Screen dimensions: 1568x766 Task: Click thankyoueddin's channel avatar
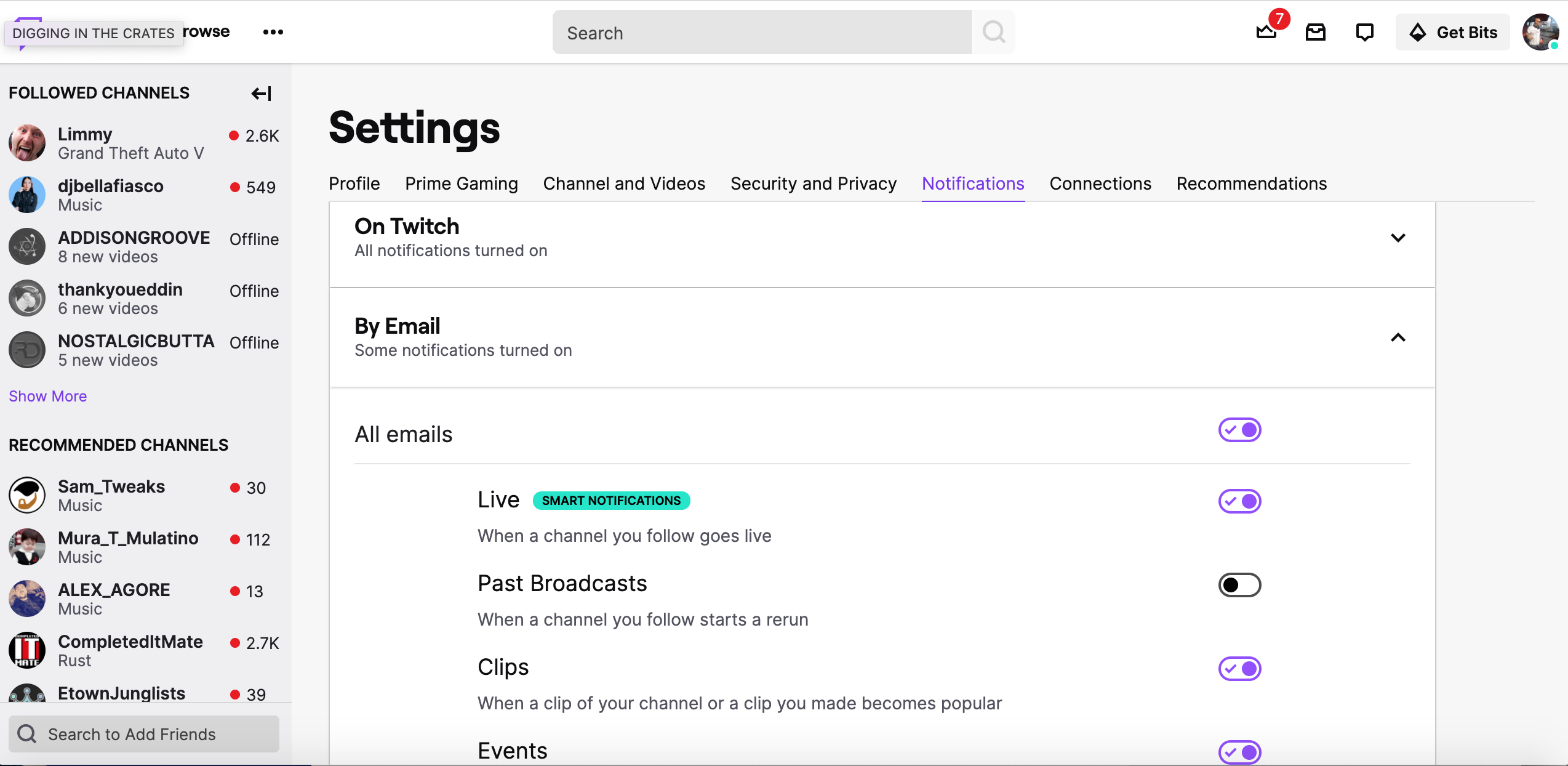(27, 298)
